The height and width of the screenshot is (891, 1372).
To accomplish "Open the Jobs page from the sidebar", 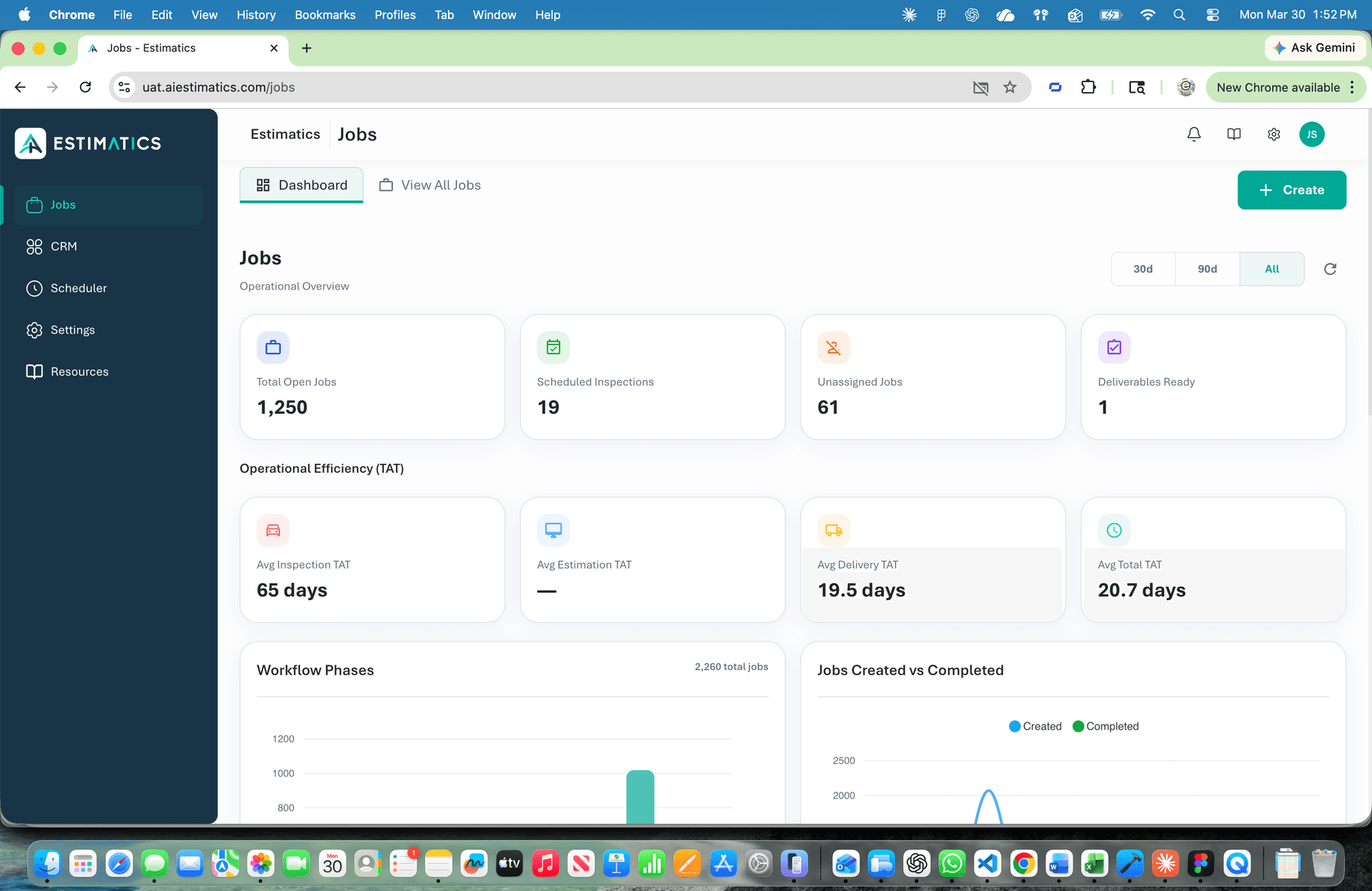I will pyautogui.click(x=62, y=205).
